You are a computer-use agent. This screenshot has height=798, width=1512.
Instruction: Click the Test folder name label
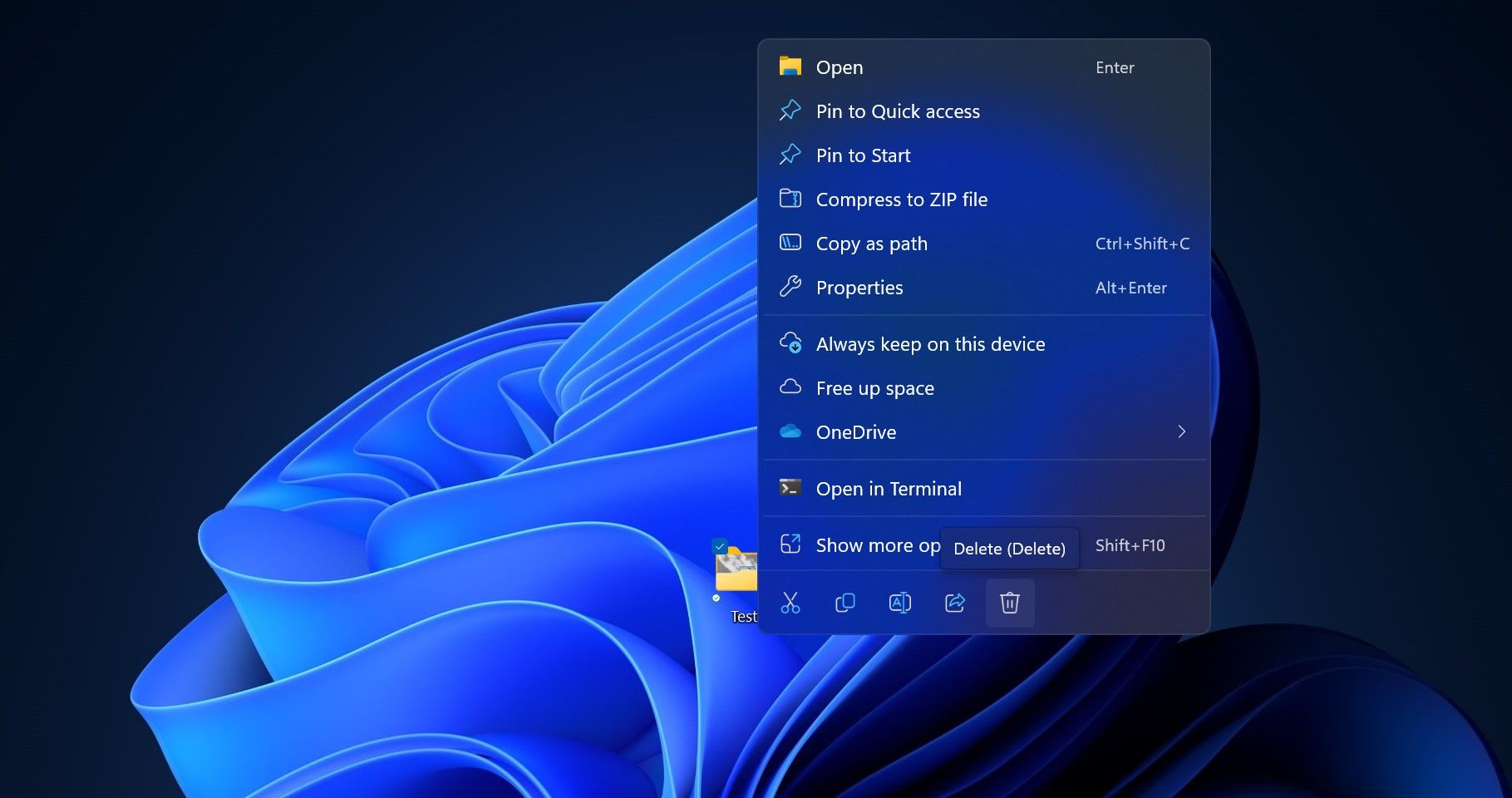click(743, 617)
